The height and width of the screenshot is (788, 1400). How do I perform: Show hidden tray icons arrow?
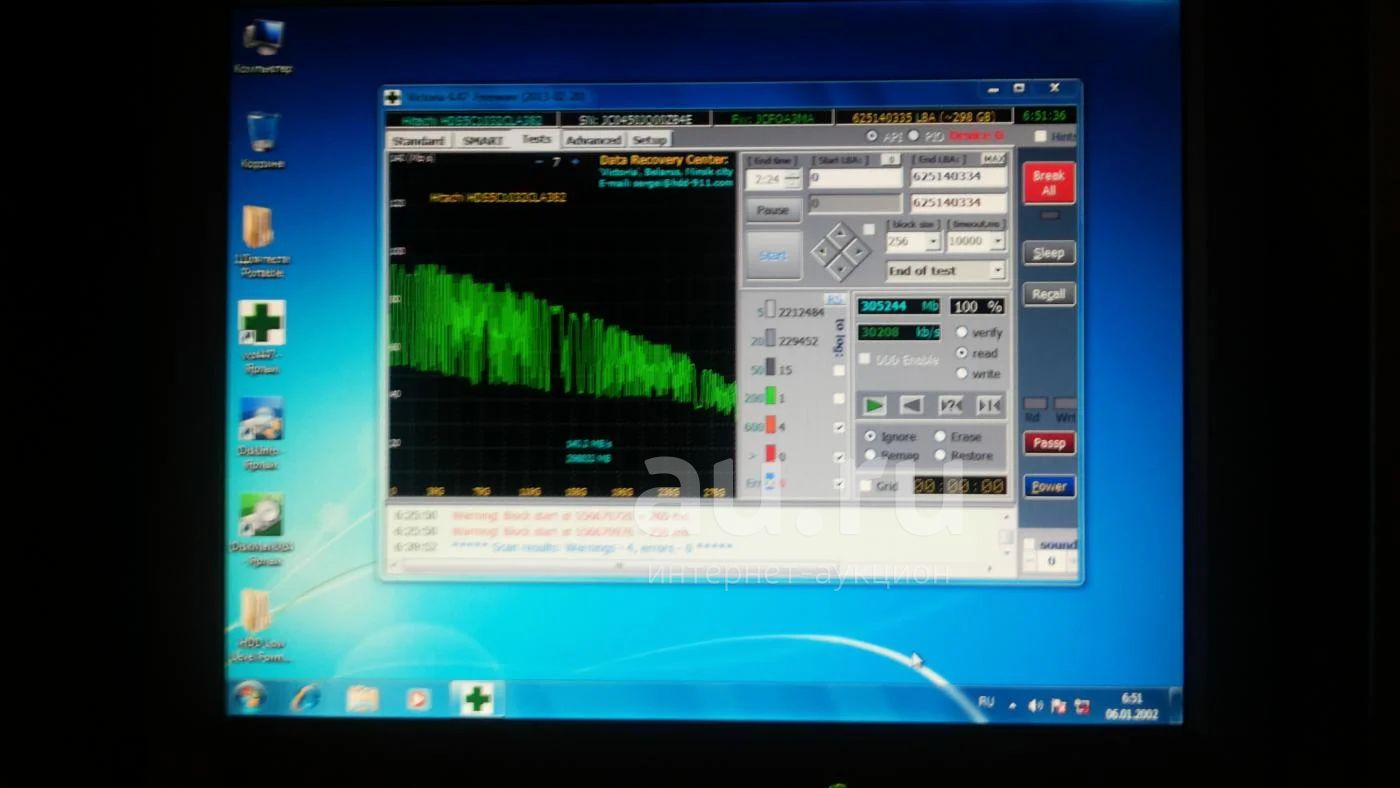1012,705
